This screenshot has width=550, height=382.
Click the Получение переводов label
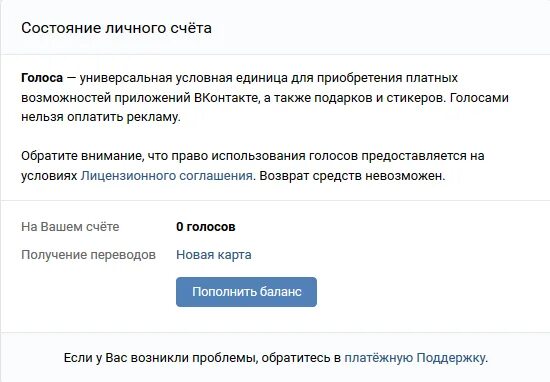(88, 255)
